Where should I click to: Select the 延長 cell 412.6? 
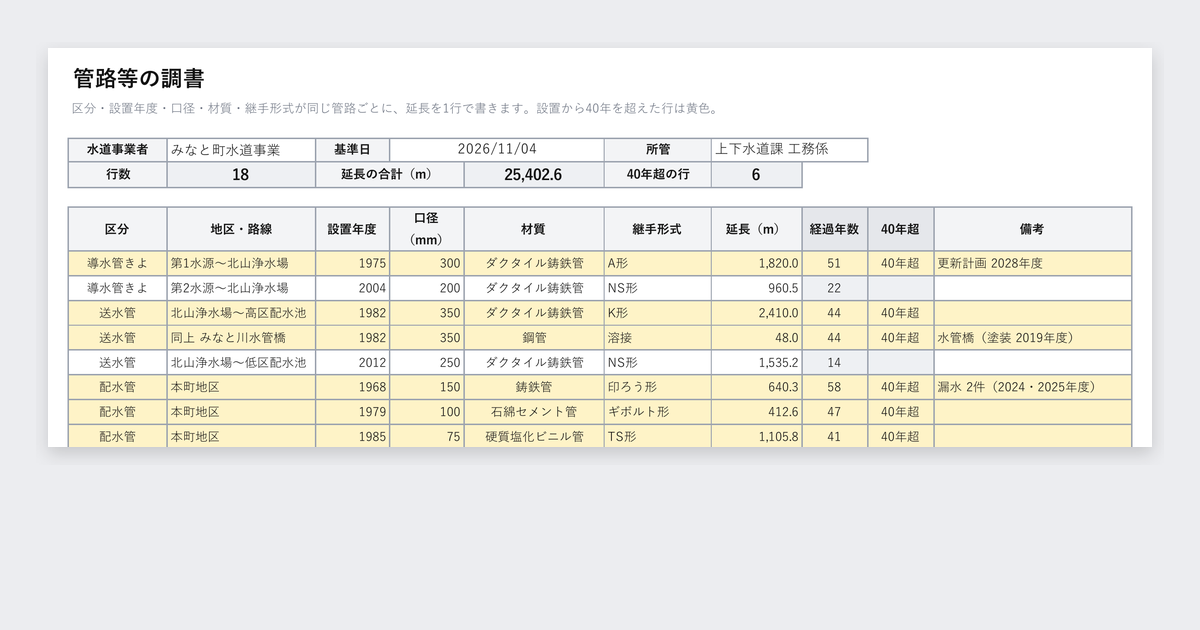(x=757, y=412)
